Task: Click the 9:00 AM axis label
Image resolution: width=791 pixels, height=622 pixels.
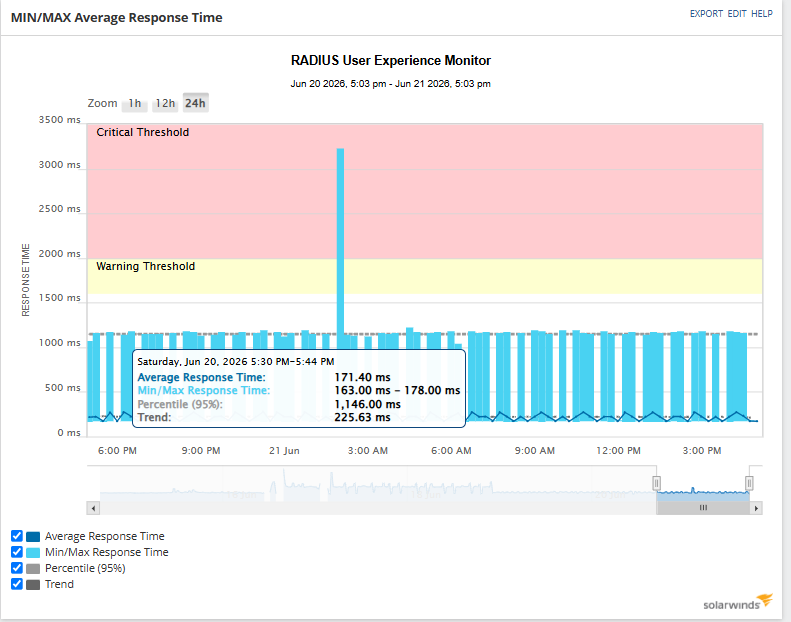Action: [x=535, y=450]
